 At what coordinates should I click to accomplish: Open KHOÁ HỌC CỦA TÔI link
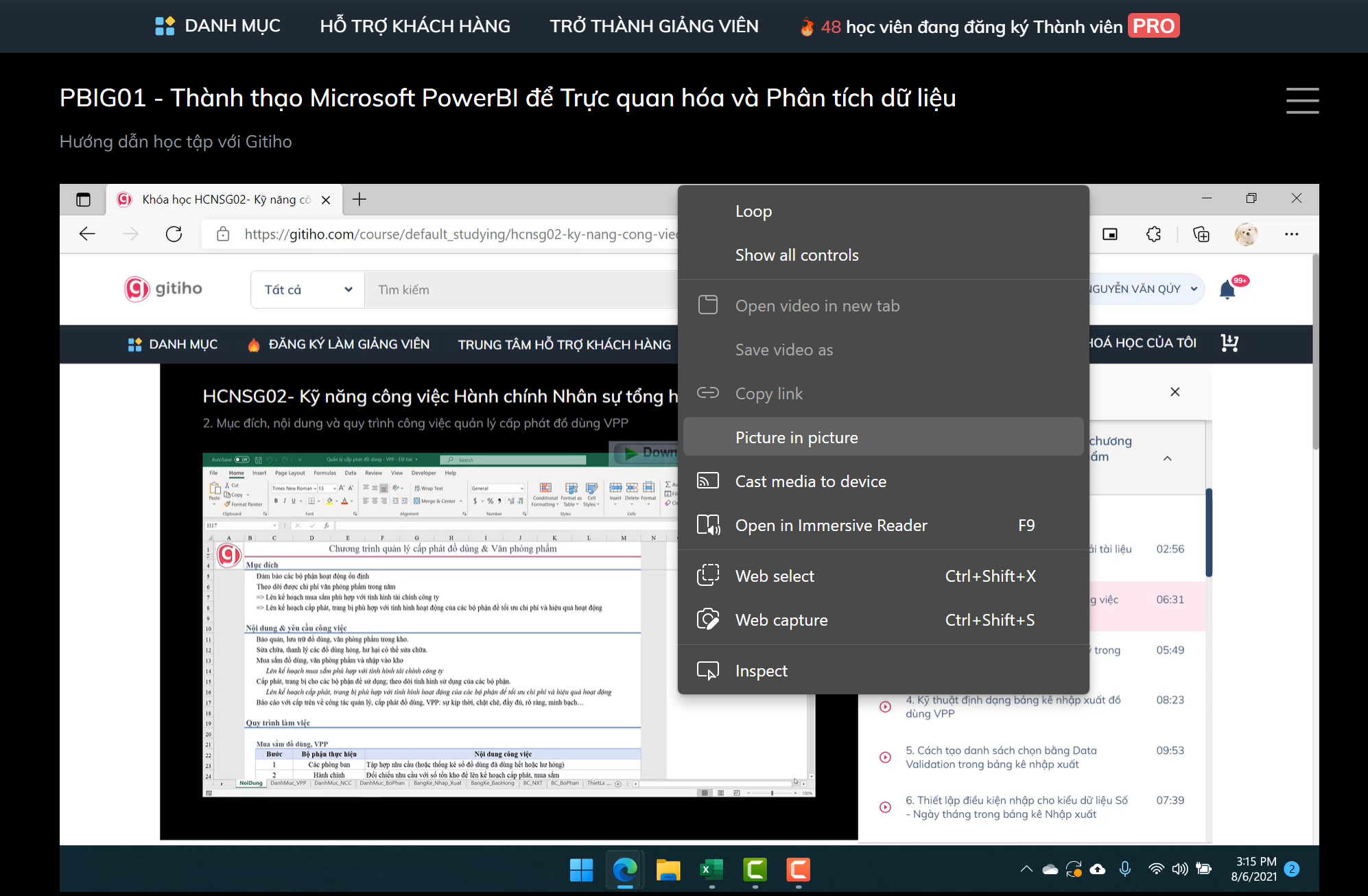pyautogui.click(x=1143, y=343)
